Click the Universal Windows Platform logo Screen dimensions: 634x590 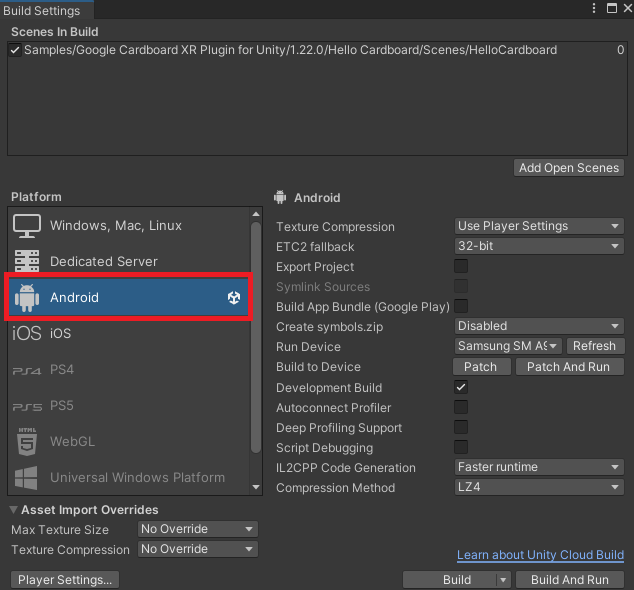pos(26,478)
